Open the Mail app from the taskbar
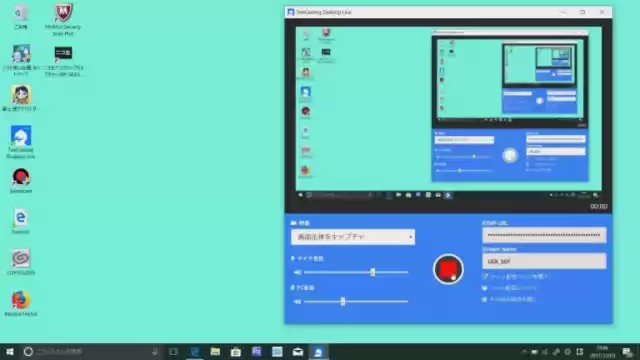 point(298,351)
